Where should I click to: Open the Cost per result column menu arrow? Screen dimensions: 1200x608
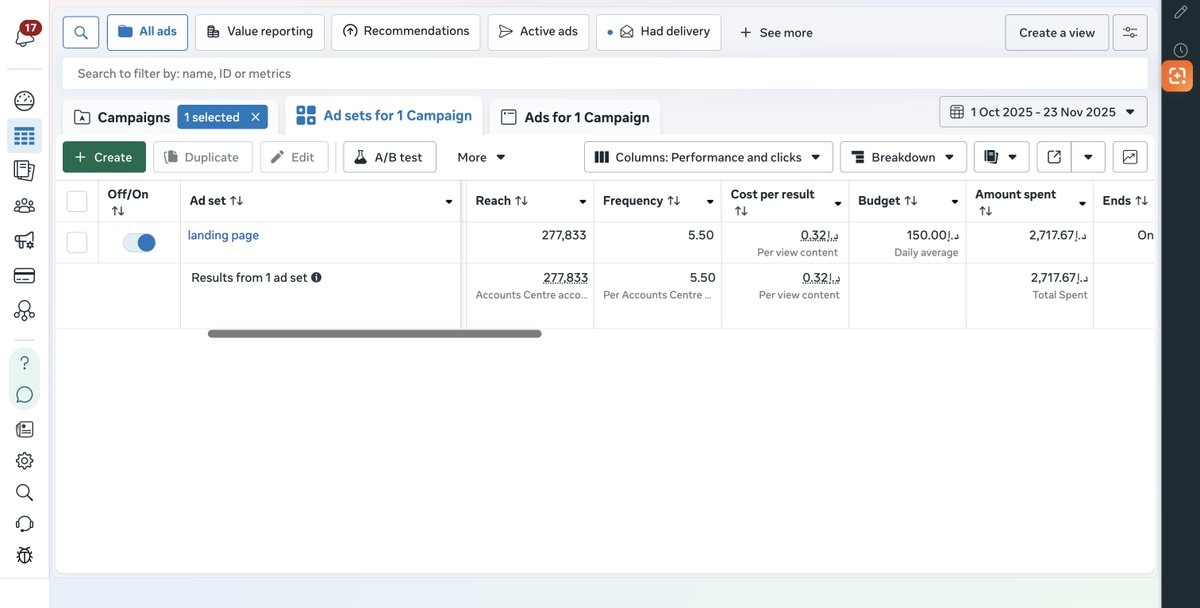(x=837, y=203)
